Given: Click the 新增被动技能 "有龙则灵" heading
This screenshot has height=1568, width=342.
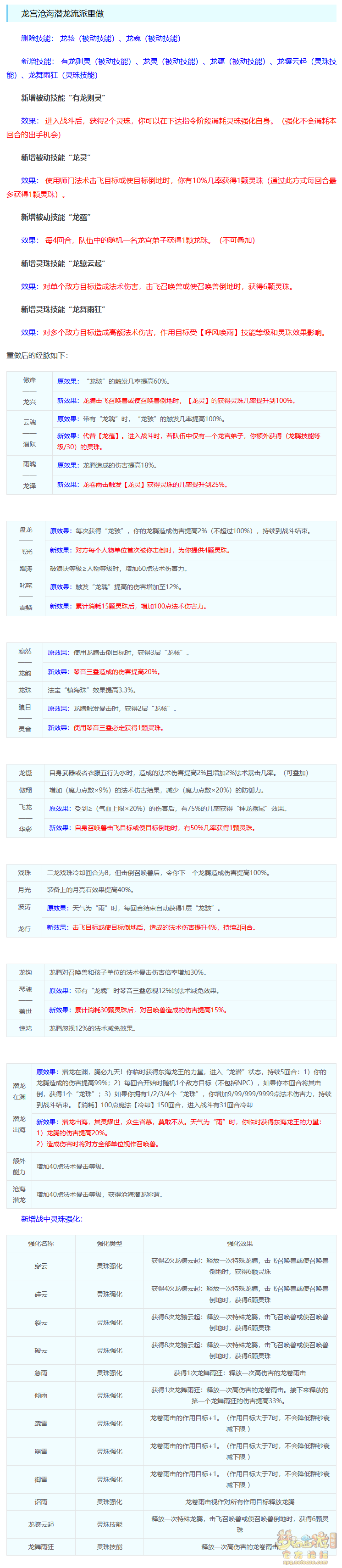Looking at the screenshot, I should pos(63,98).
